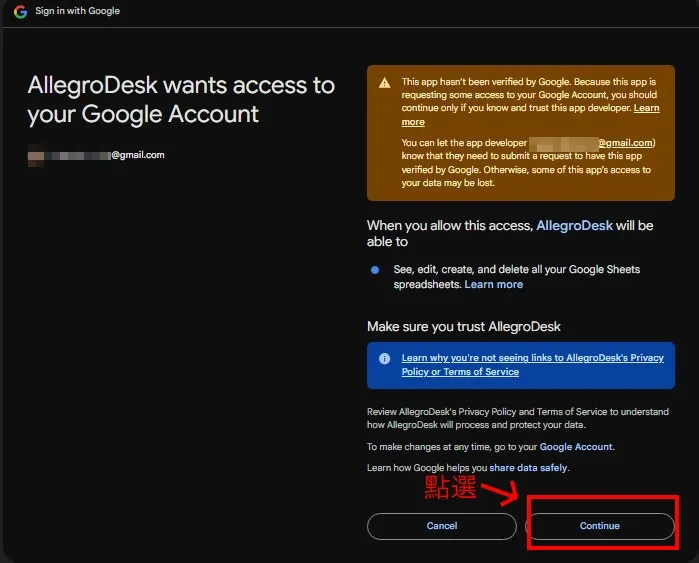699x563 pixels.
Task: Click the red "點選" annotation text
Action: [451, 487]
